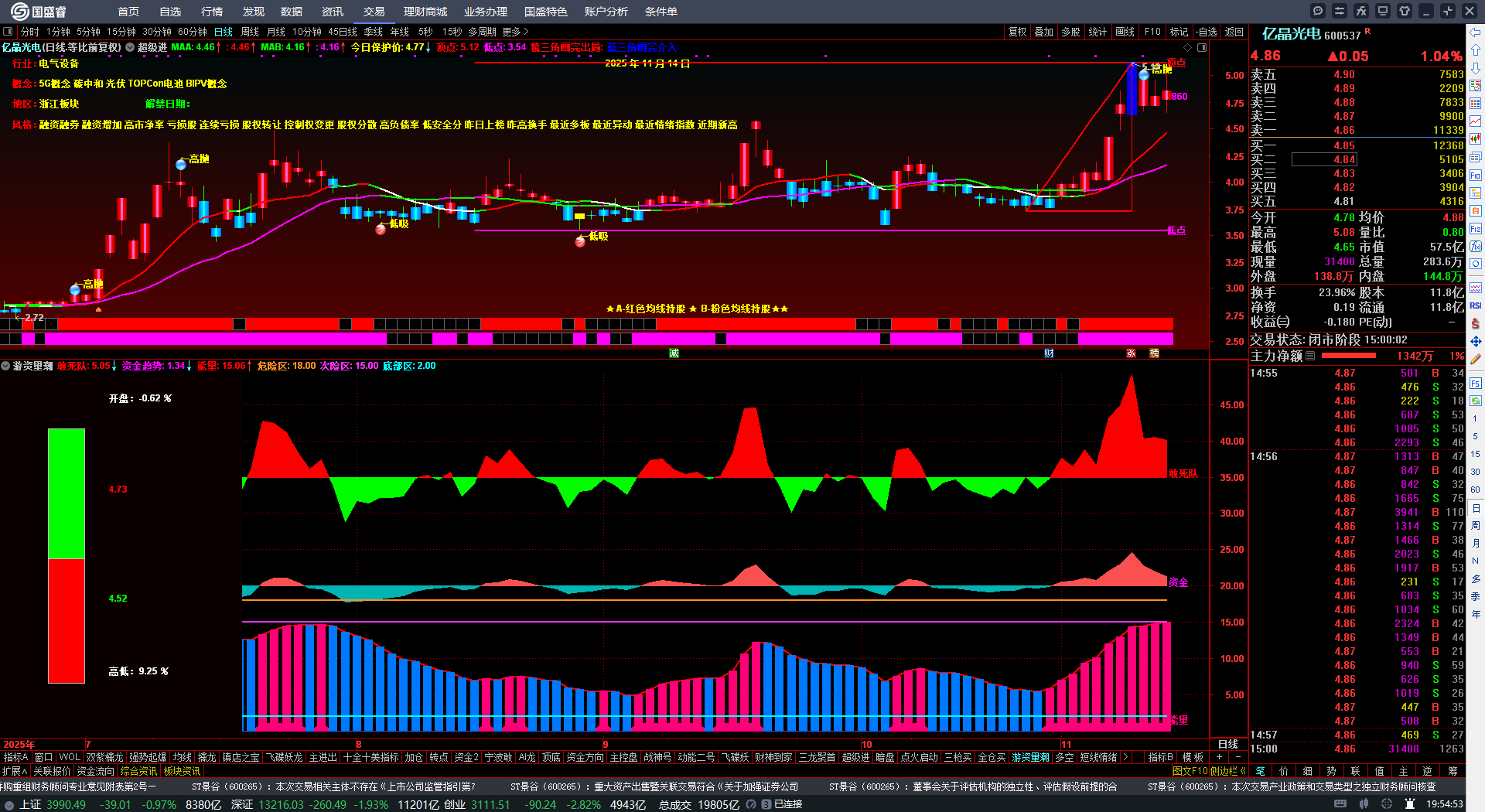The image size is (1485, 812).
Task: Open the settings sliders icon in title bar
Action: tap(1340, 11)
